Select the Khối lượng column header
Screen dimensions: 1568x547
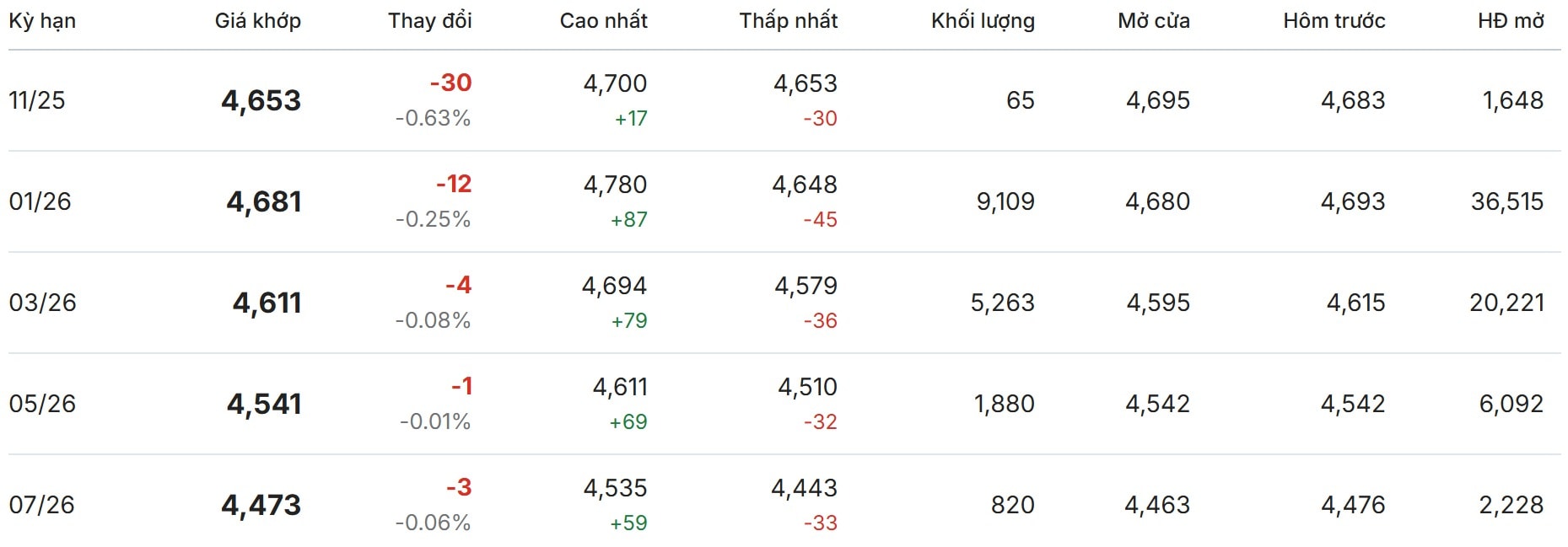(983, 21)
